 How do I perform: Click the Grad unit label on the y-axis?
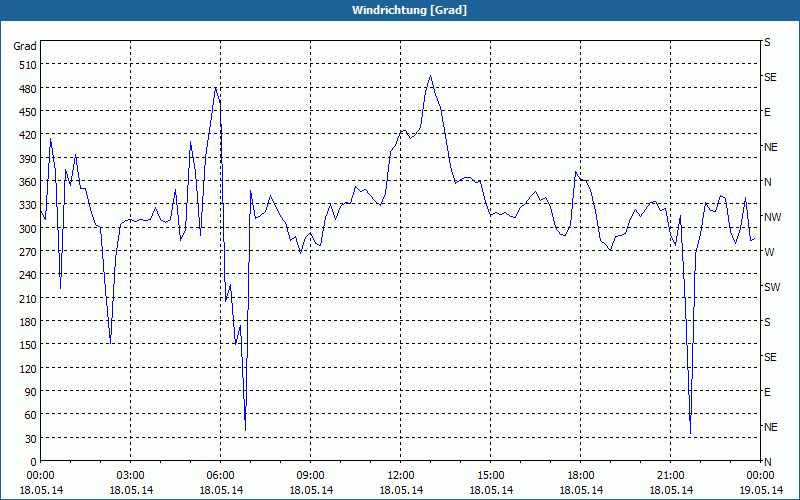point(25,46)
